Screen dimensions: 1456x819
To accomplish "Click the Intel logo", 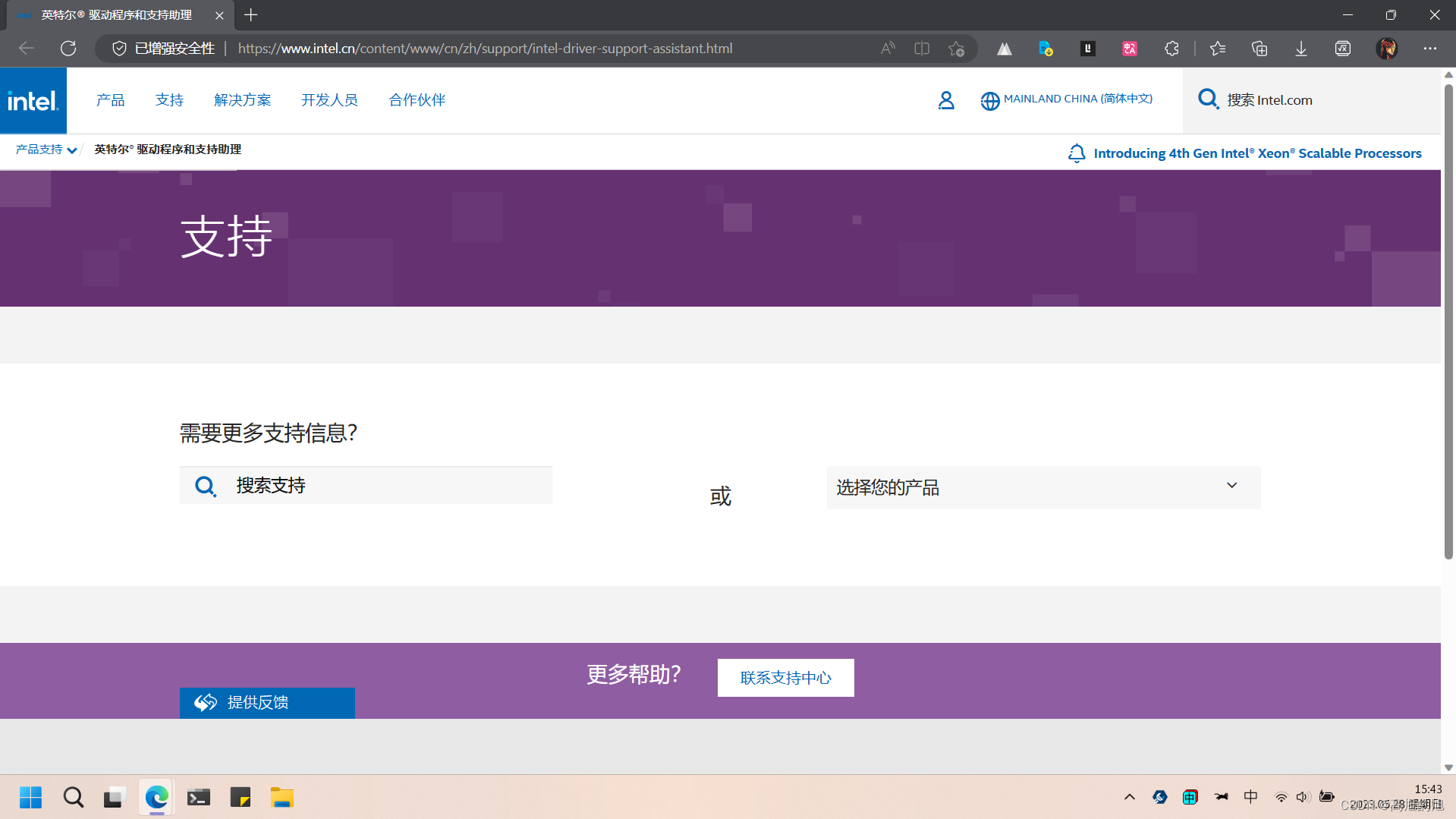I will click(33, 100).
